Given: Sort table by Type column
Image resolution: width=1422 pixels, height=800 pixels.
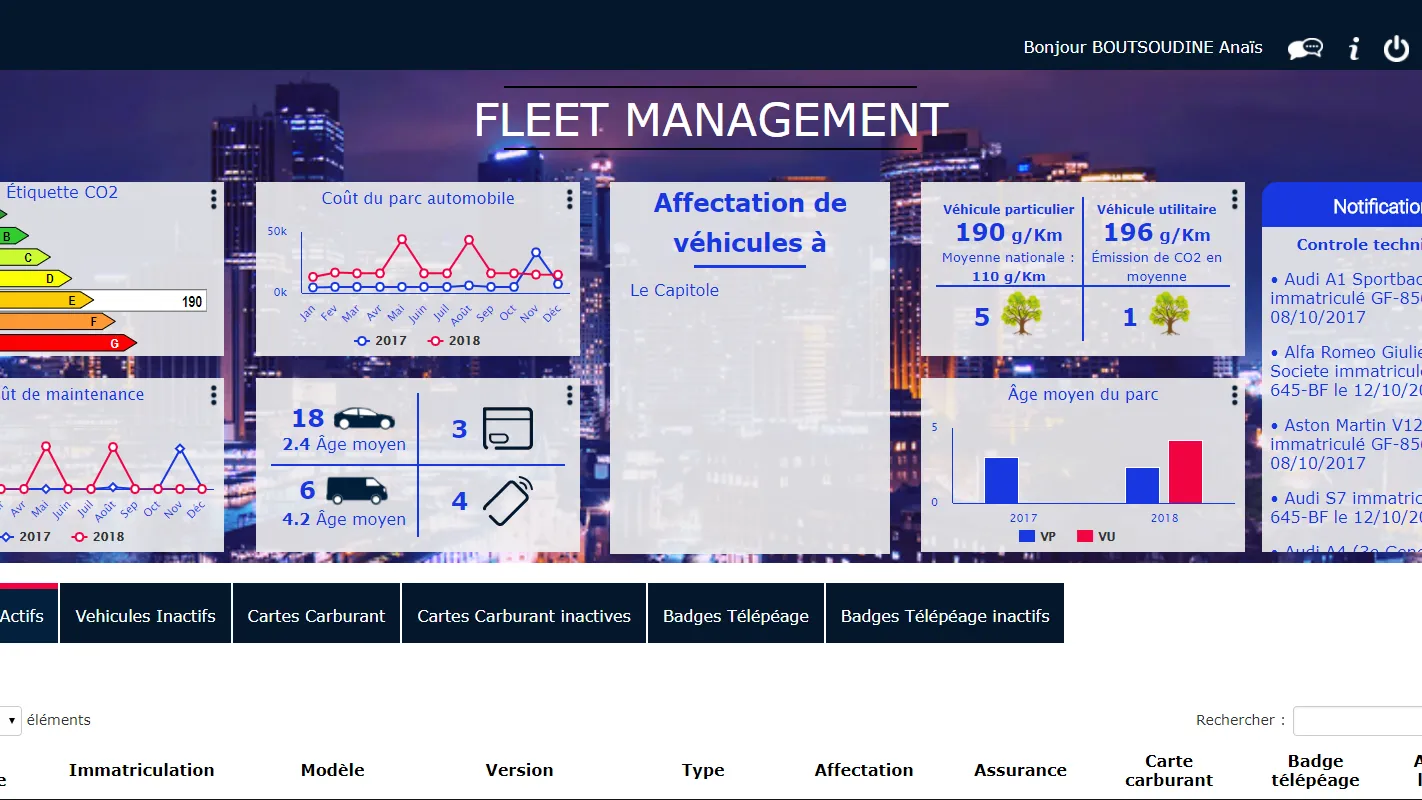Looking at the screenshot, I should coord(703,770).
